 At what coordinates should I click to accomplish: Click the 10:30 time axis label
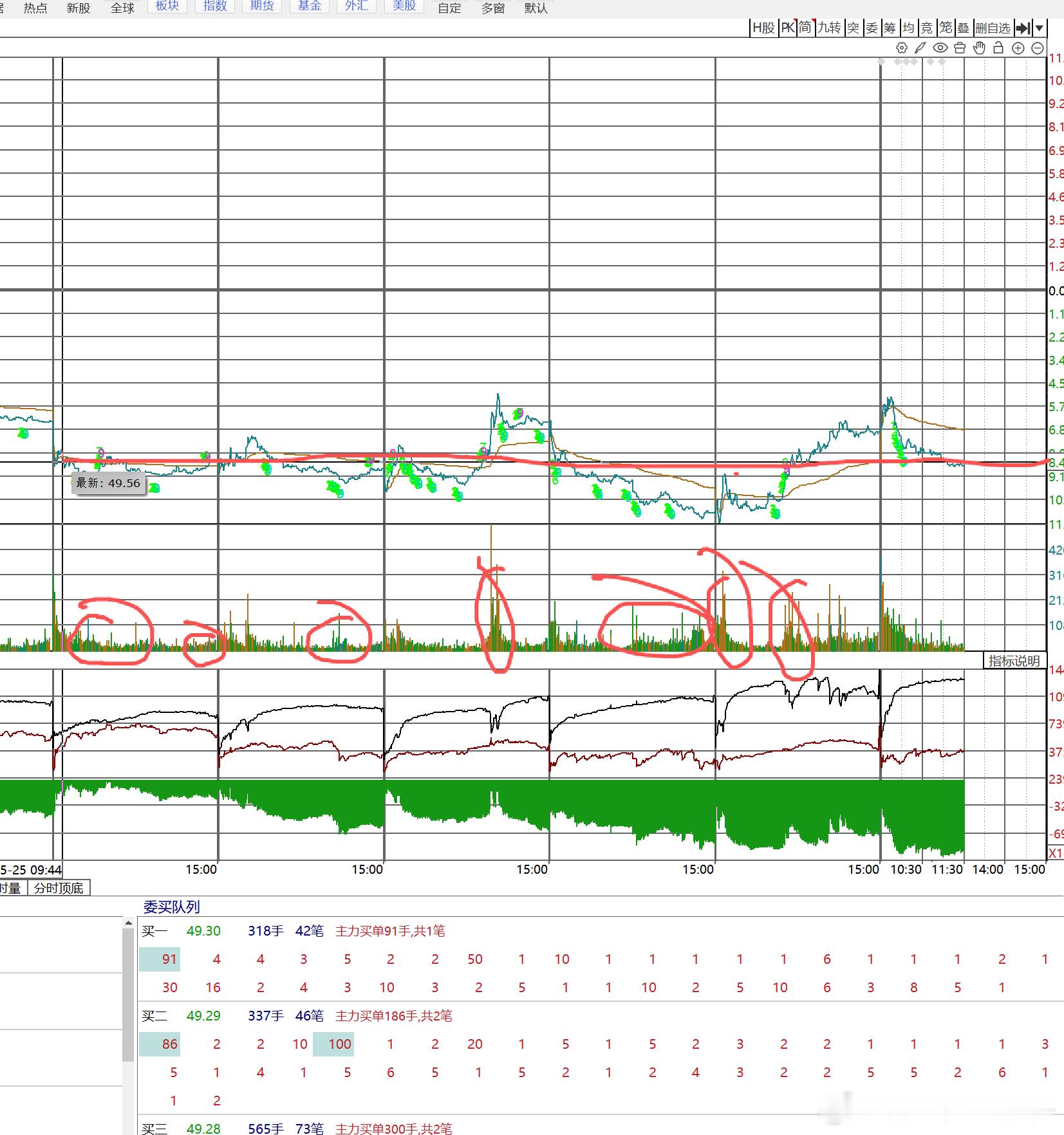pos(906,869)
